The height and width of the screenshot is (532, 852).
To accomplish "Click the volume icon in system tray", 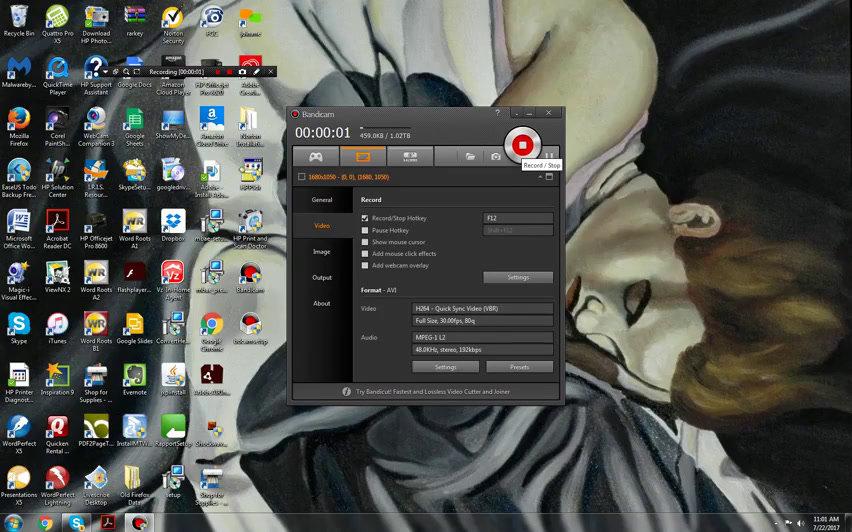I will pos(799,523).
